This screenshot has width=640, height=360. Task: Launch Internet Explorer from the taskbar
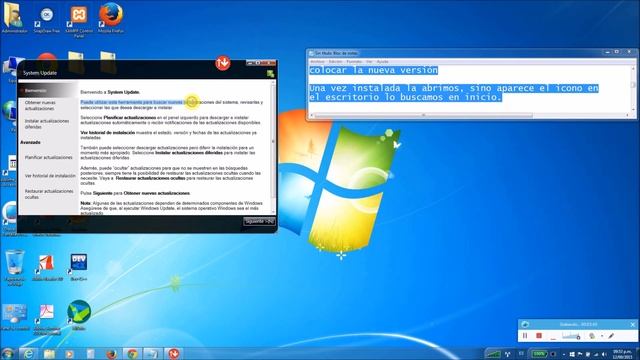point(28,354)
